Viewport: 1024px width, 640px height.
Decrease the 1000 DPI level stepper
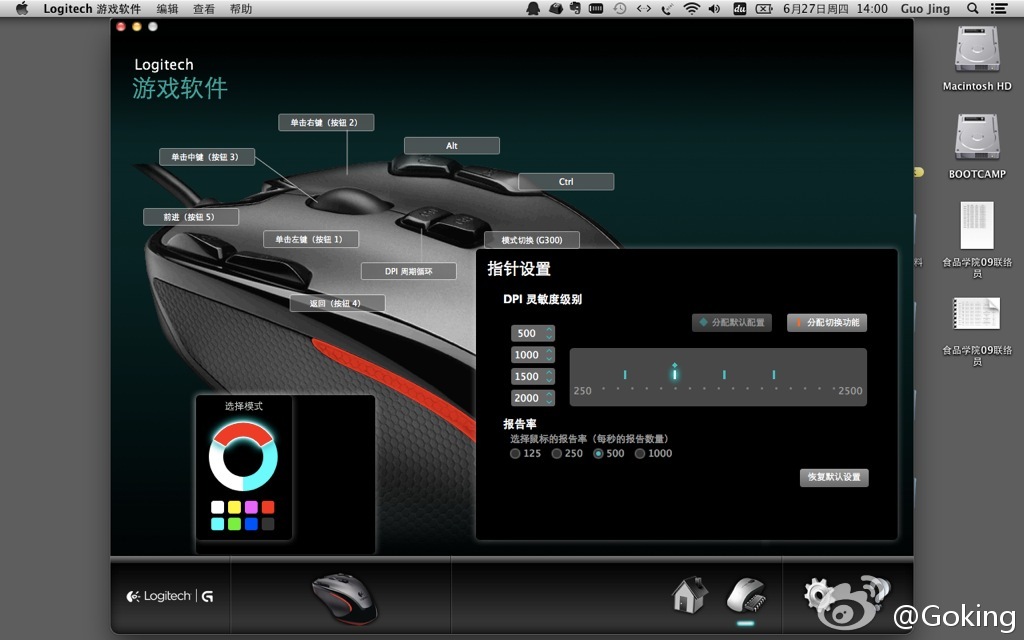tap(549, 359)
